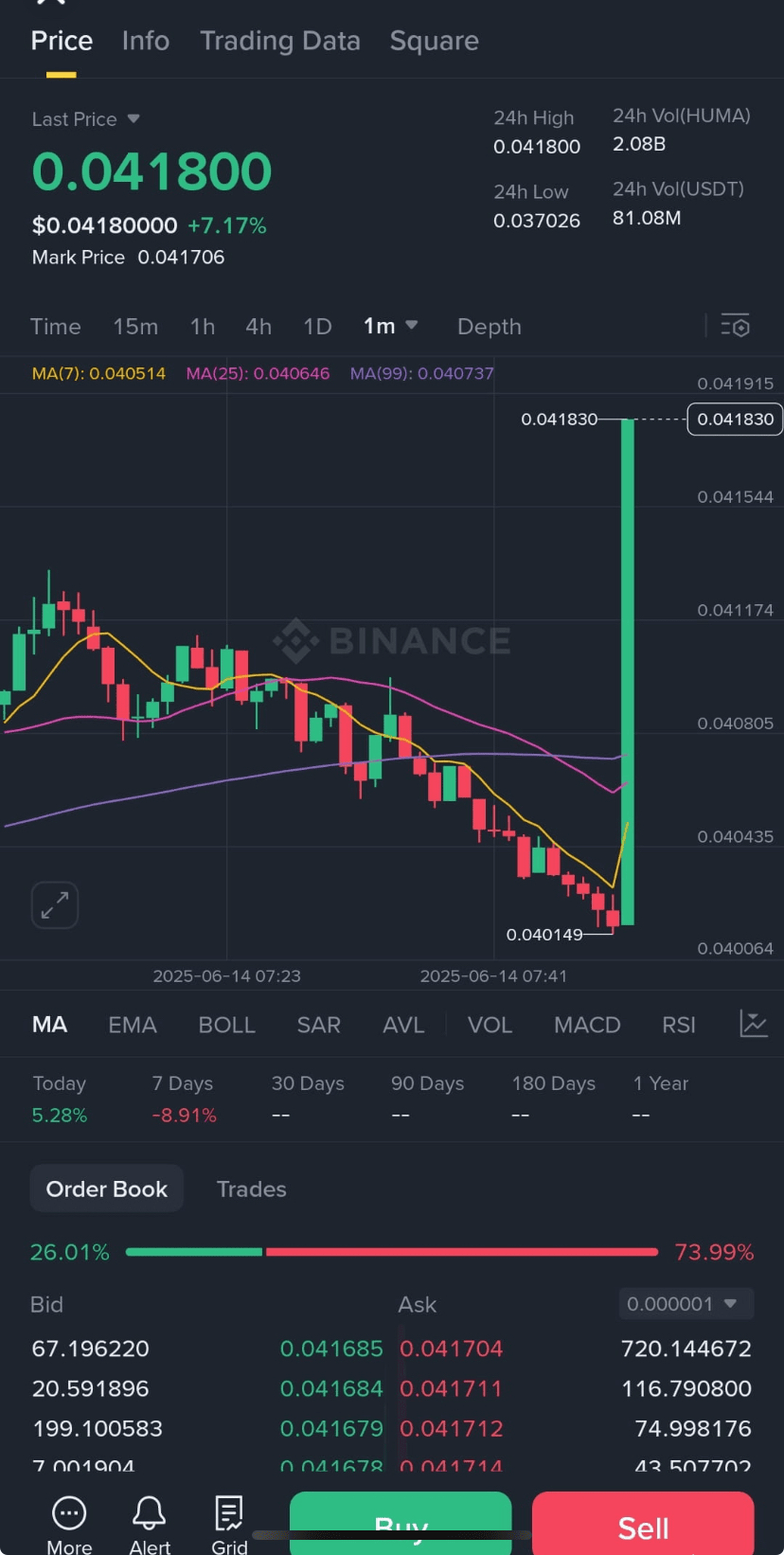Tap the bid/ask ratio bar
The height and width of the screenshot is (1555, 784).
point(392,1252)
